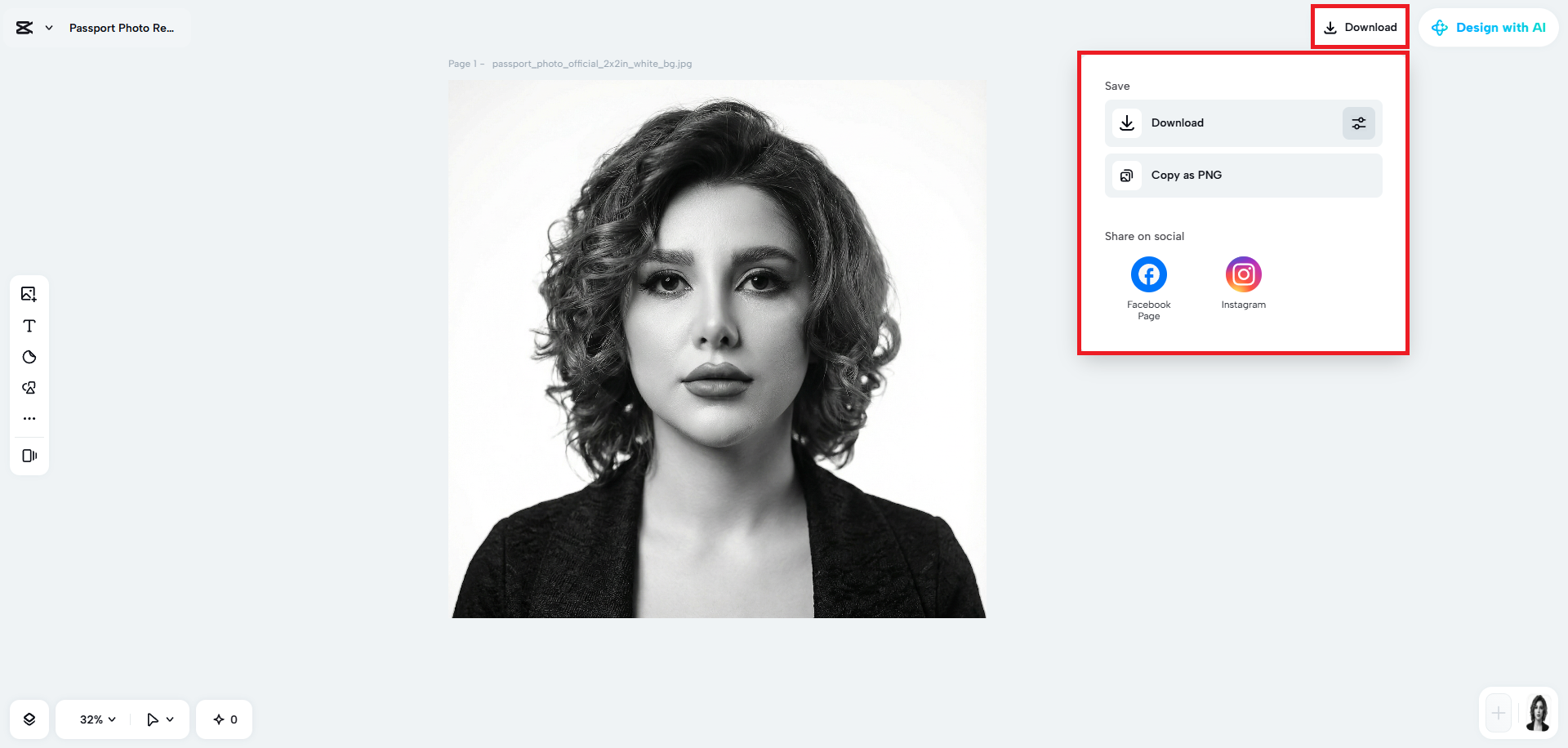The image size is (1568, 748).
Task: Share to Facebook Page
Action: (x=1149, y=288)
